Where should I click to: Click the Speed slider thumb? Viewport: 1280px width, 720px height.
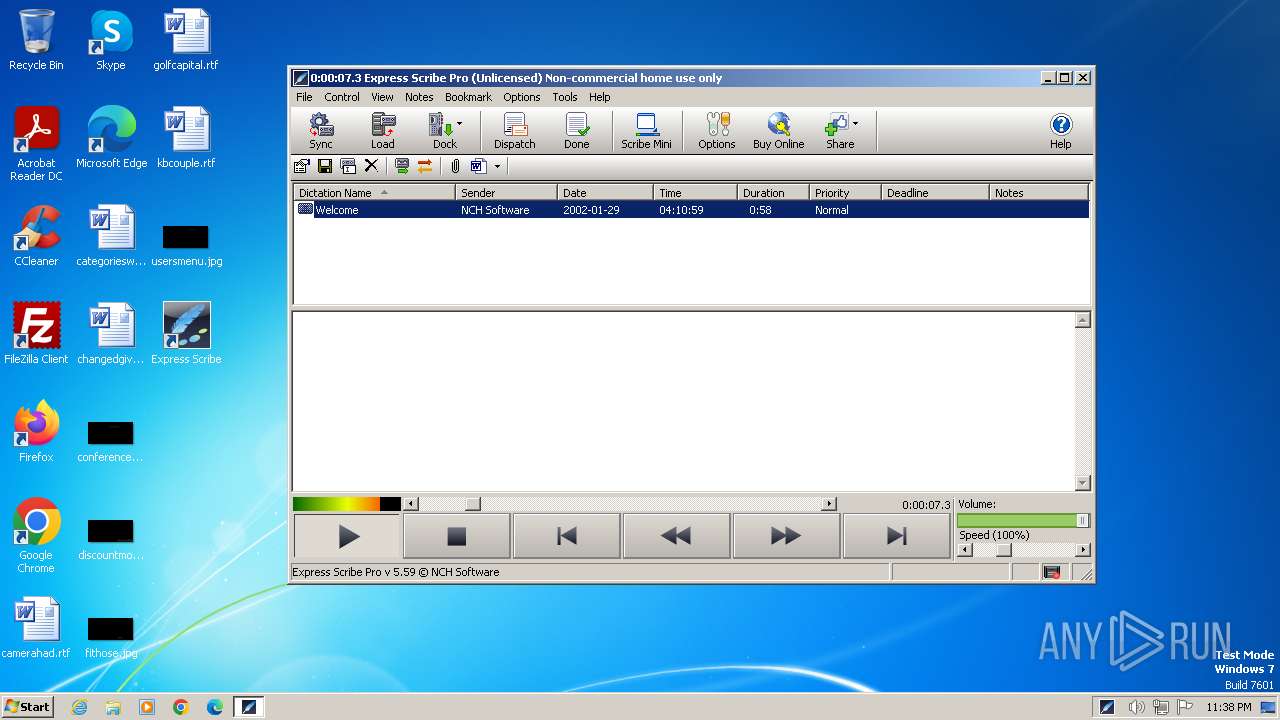tap(1004, 550)
